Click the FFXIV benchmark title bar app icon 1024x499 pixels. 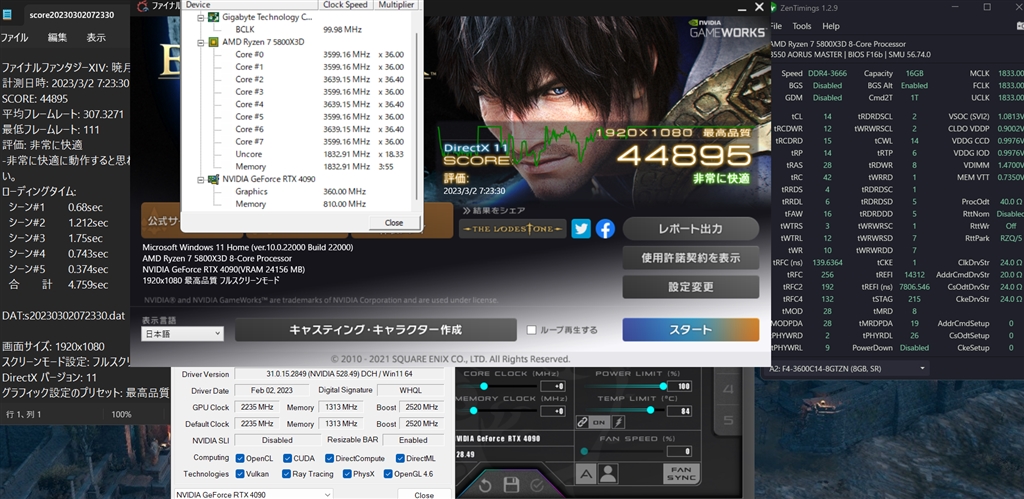tap(142, 7)
